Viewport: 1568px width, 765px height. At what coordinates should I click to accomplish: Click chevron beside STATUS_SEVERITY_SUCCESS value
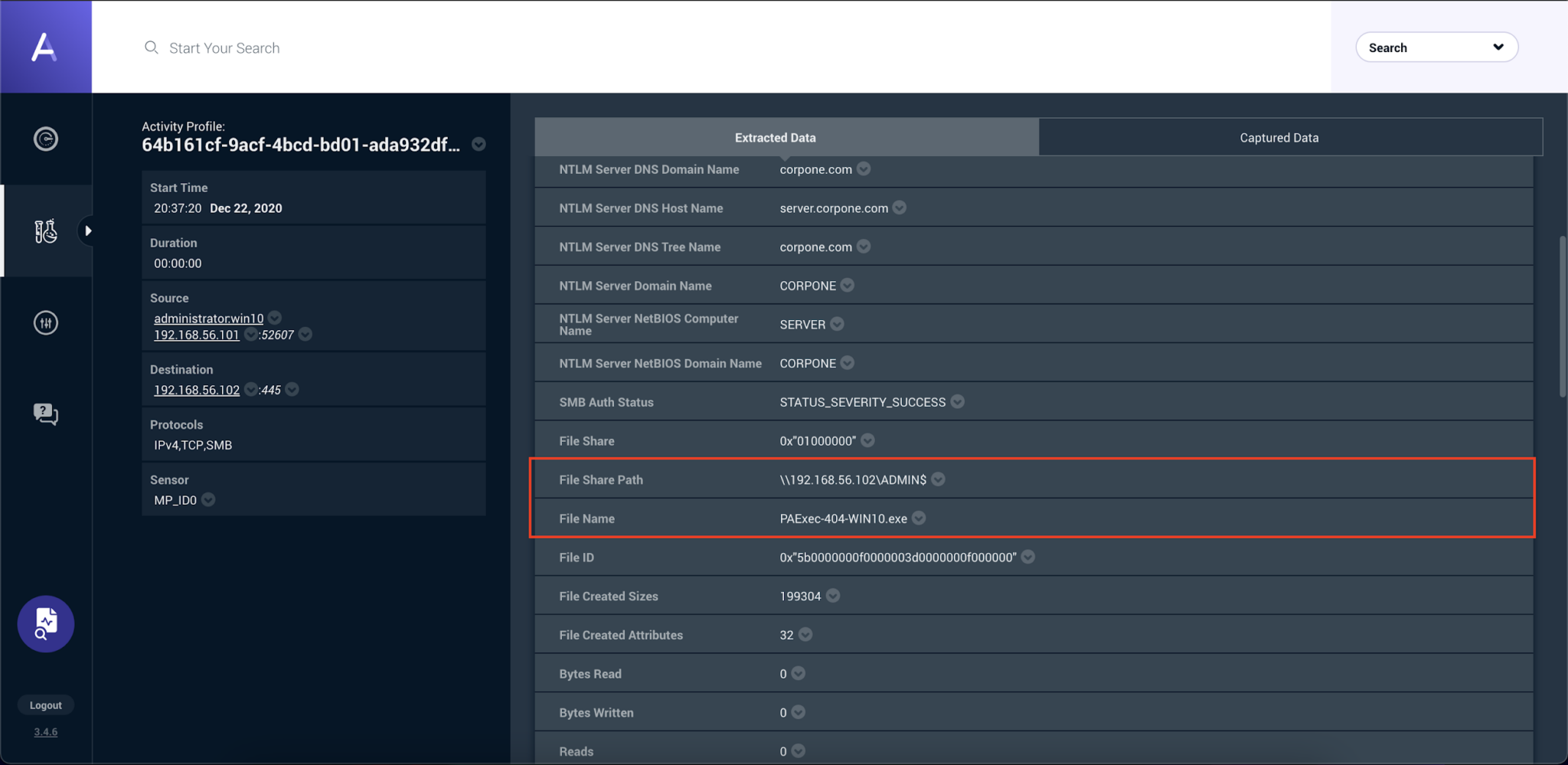pos(957,402)
